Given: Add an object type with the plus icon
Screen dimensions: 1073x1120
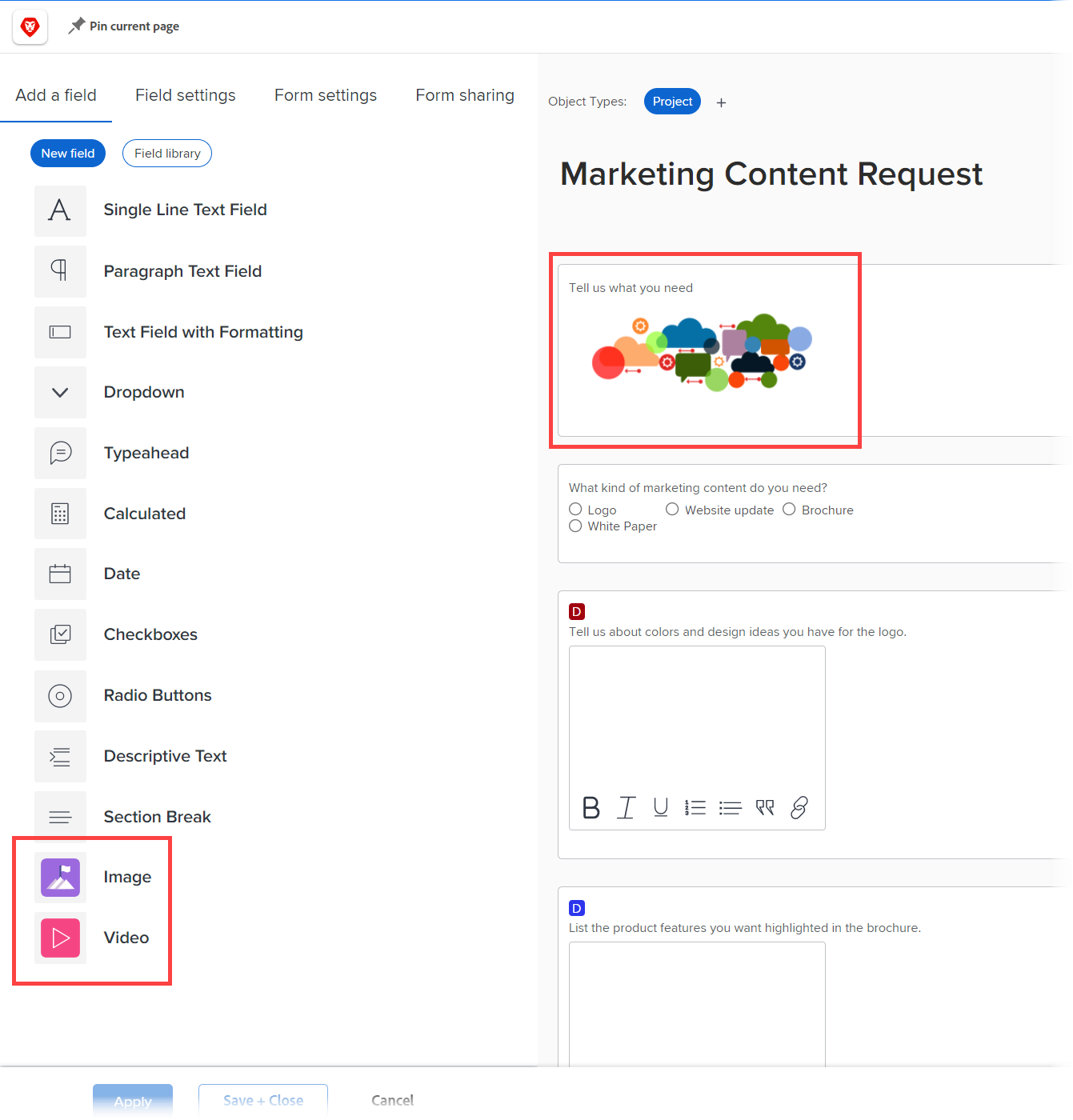Looking at the screenshot, I should 722,102.
